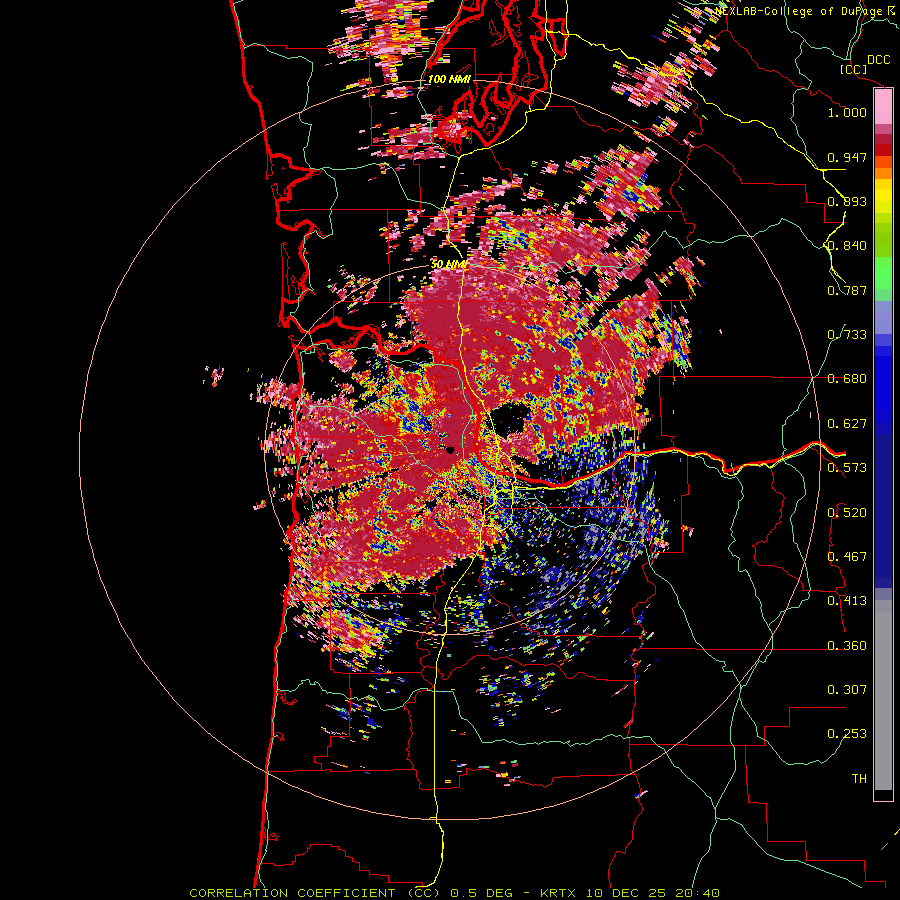The image size is (900, 900).
Task: Pick the bright green color bar segment
Action: [x=883, y=273]
